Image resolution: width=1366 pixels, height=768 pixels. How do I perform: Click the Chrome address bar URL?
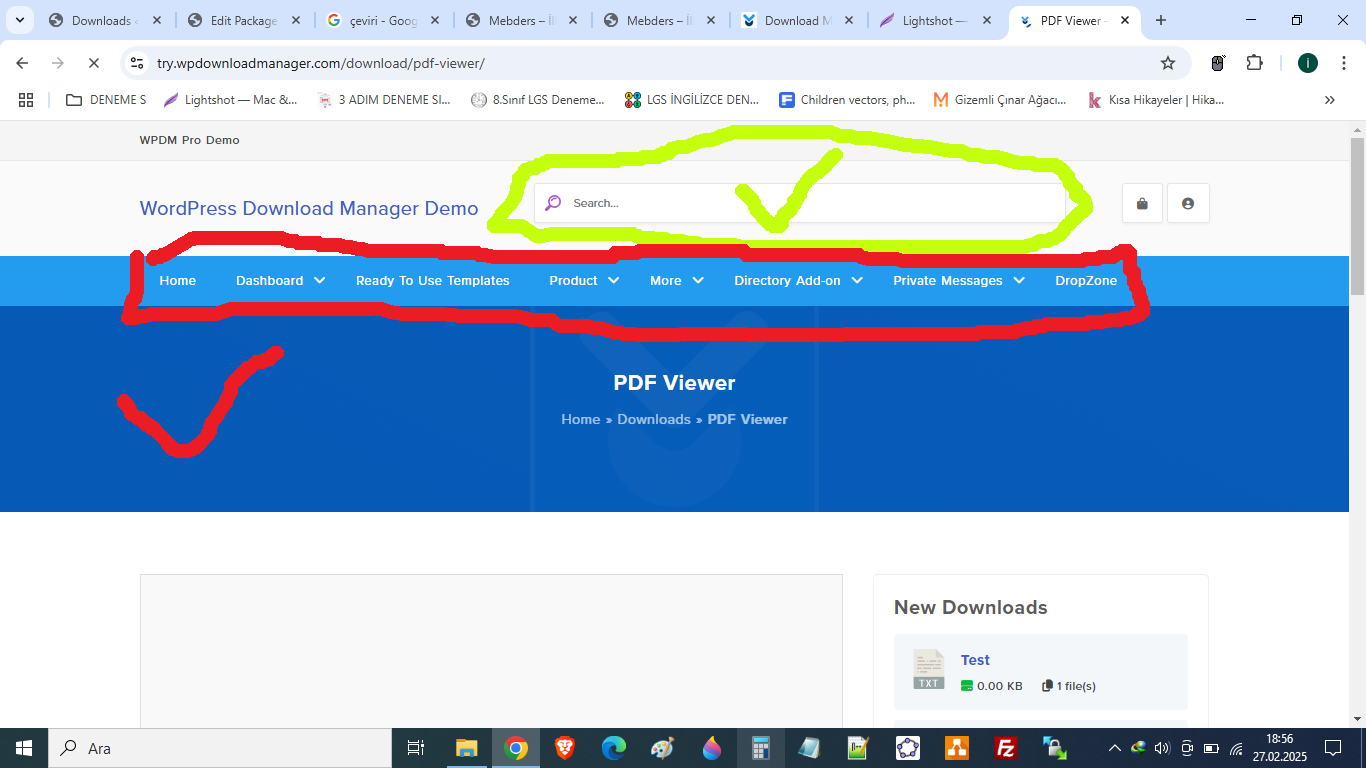(x=320, y=63)
